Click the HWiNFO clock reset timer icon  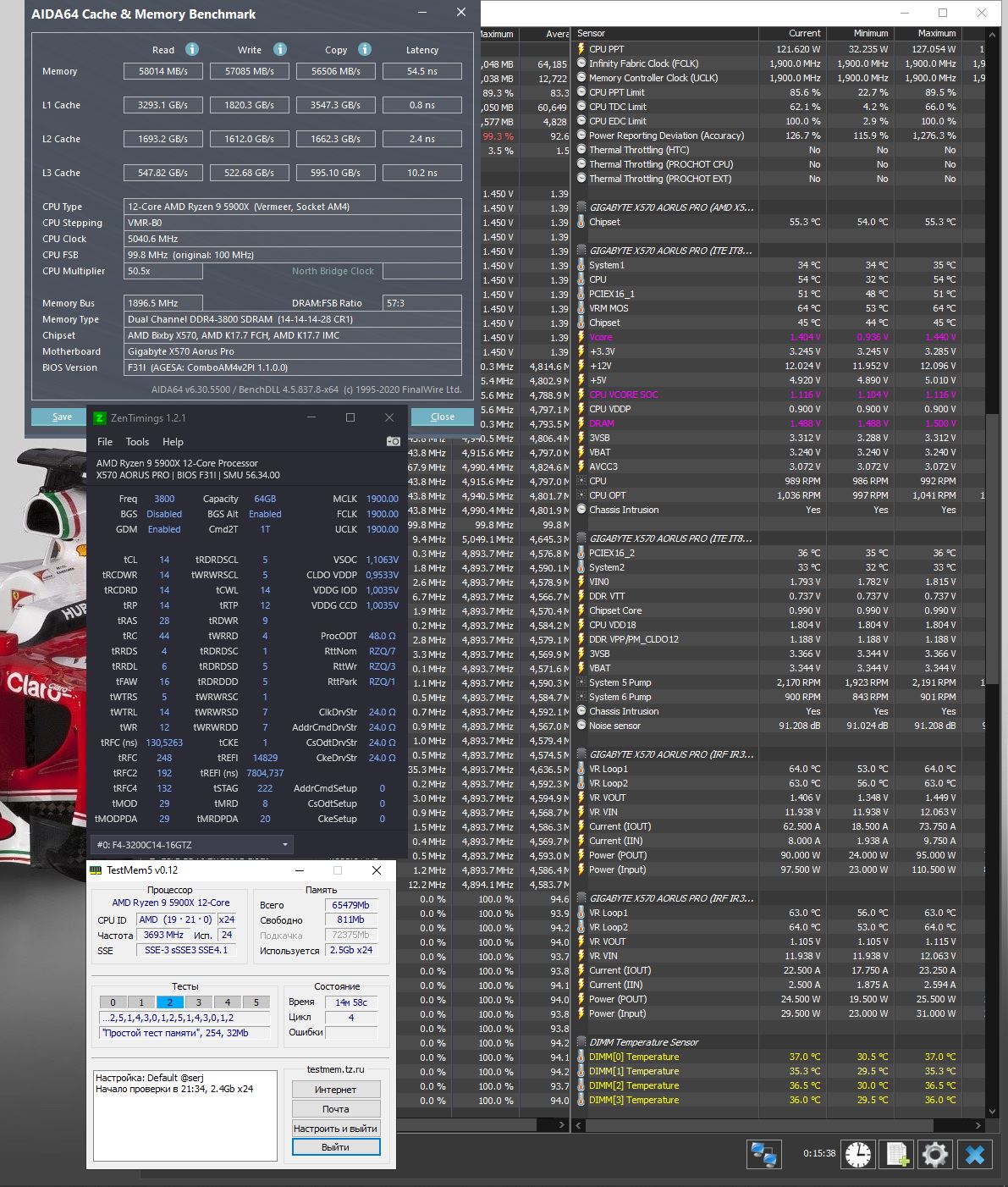(x=858, y=1155)
